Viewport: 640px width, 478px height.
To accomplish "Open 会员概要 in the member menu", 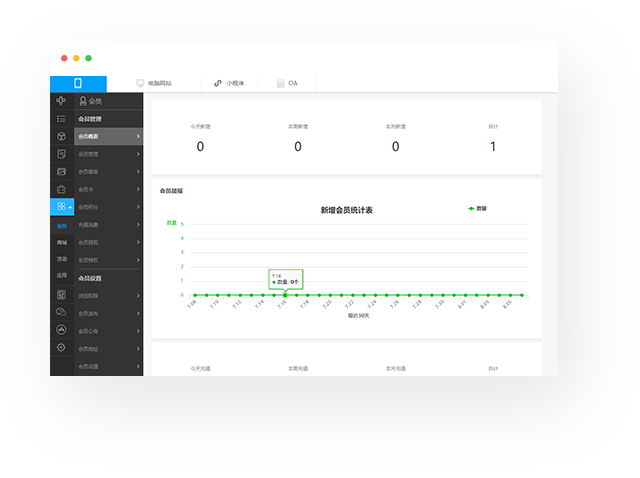I will tap(108, 136).
